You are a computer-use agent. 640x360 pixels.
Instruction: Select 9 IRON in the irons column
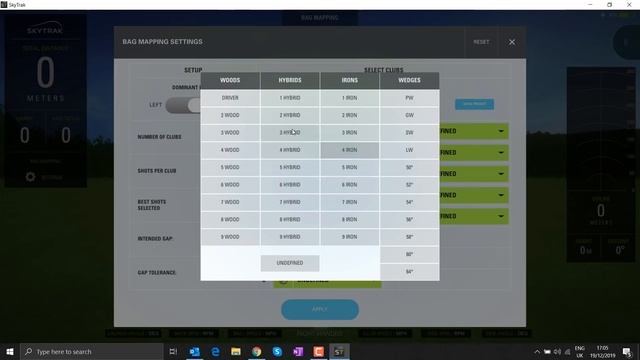pos(350,237)
